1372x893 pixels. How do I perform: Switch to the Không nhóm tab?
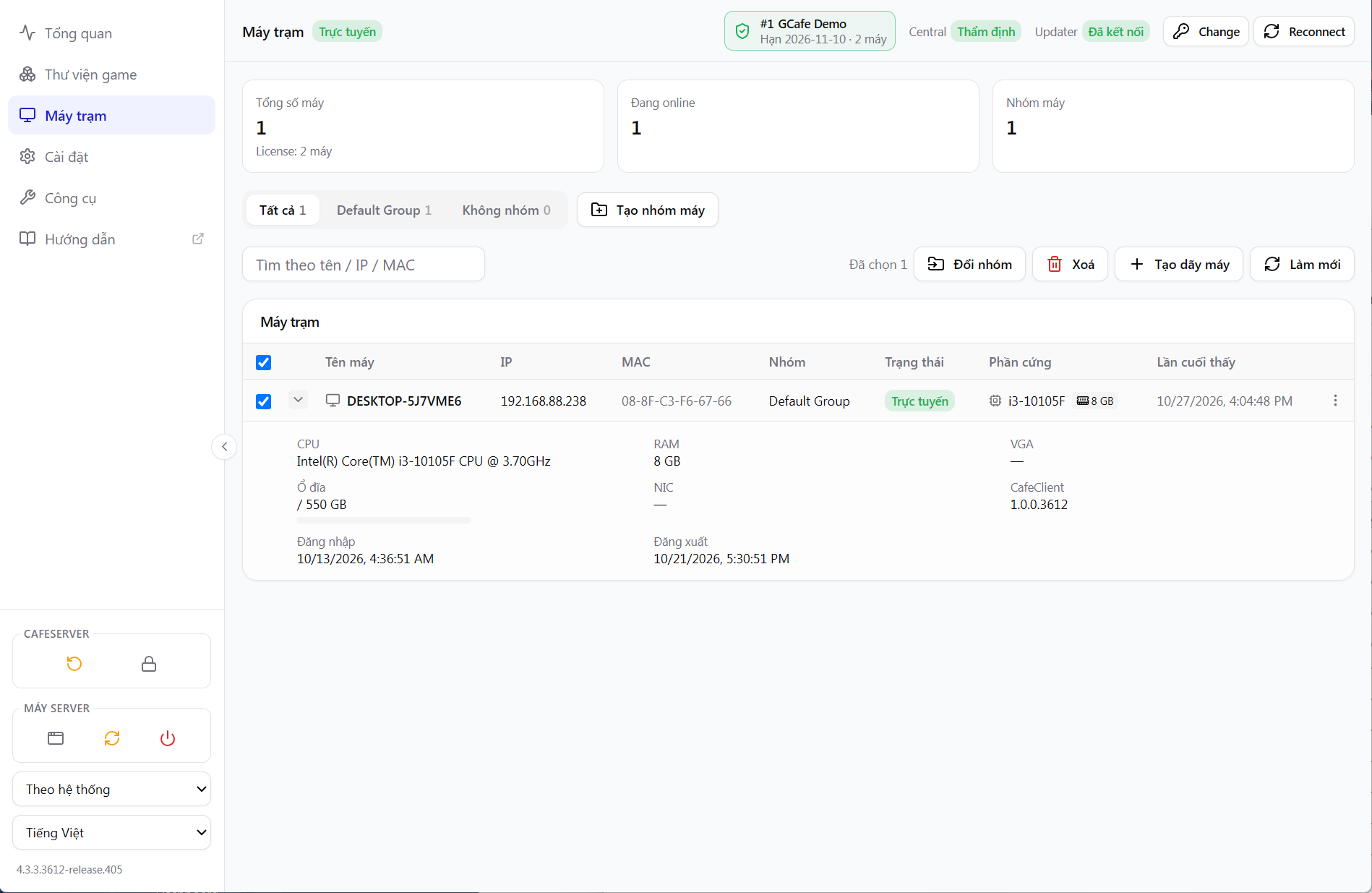(x=506, y=210)
